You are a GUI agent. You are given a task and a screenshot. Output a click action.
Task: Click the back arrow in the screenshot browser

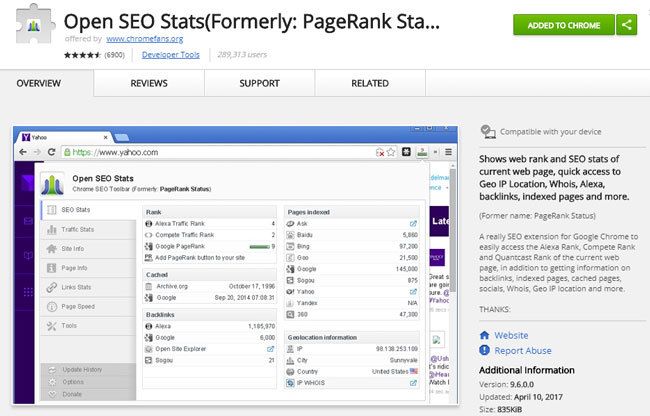(23, 152)
